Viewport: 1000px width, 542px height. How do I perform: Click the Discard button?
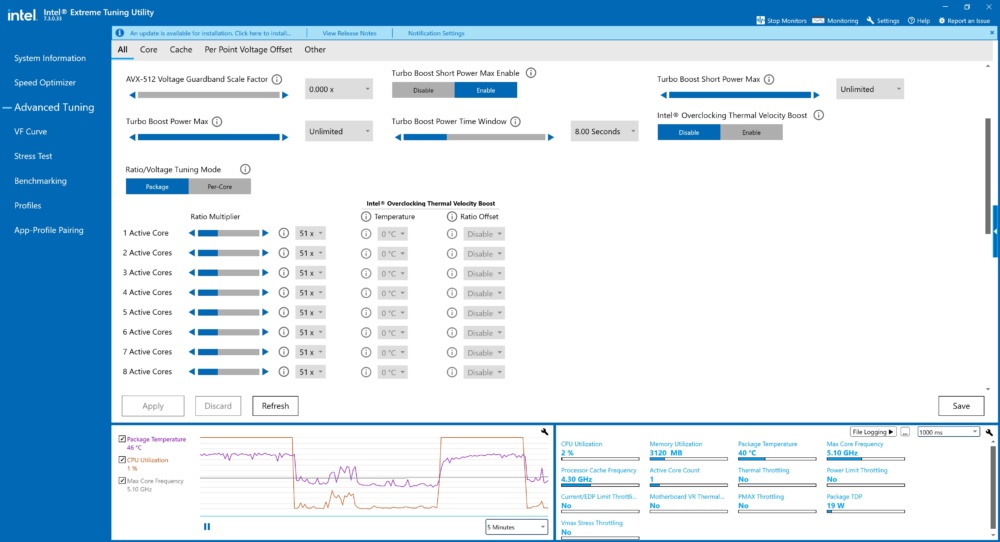[218, 406]
